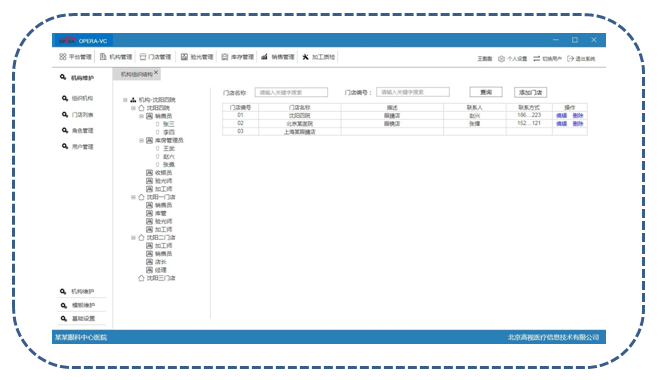Screen dimensions: 665x380
Task: Select 门店列表 in the left sidebar
Action: click(x=82, y=115)
